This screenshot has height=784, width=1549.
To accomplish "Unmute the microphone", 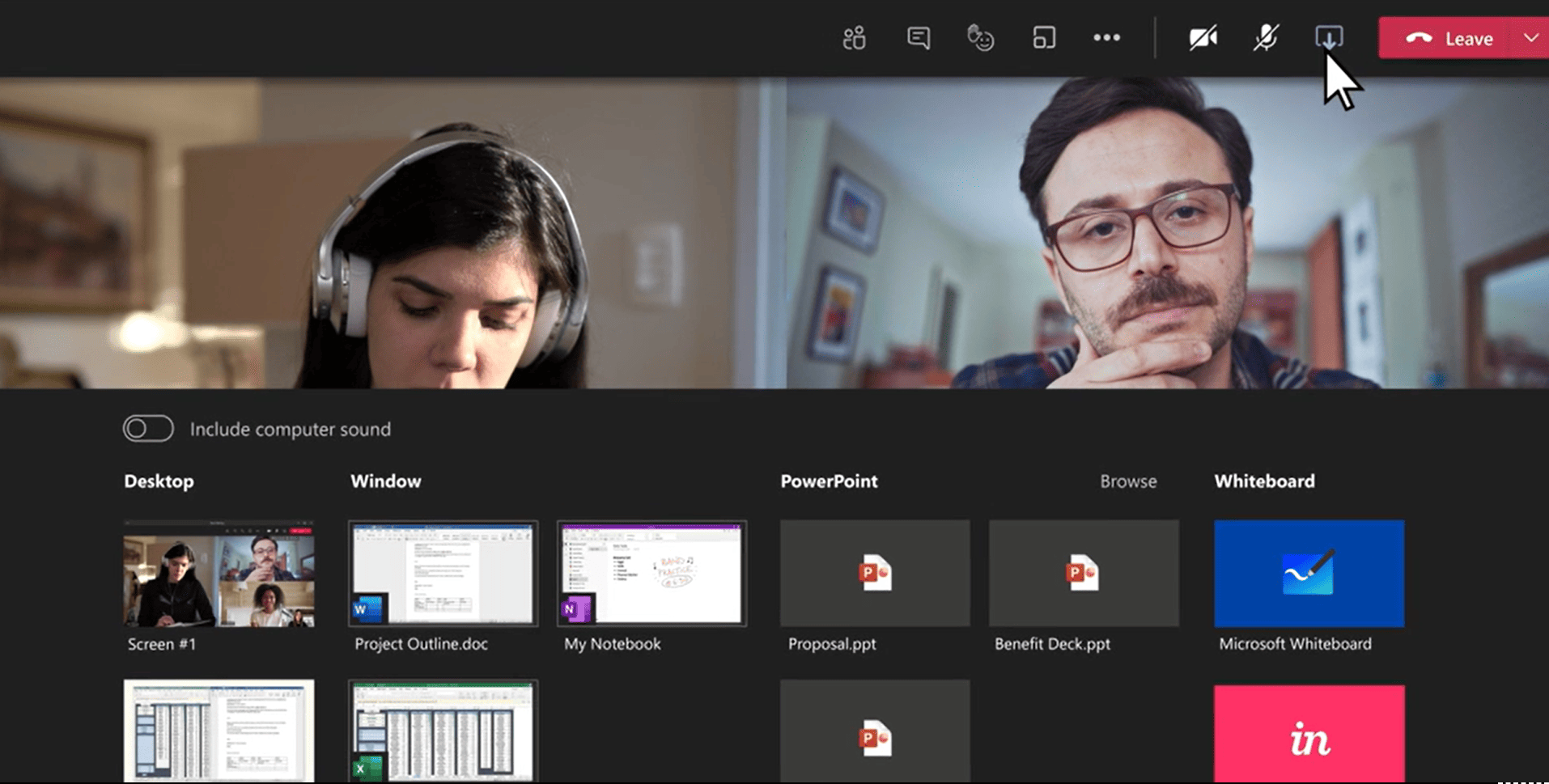I will coord(1266,38).
